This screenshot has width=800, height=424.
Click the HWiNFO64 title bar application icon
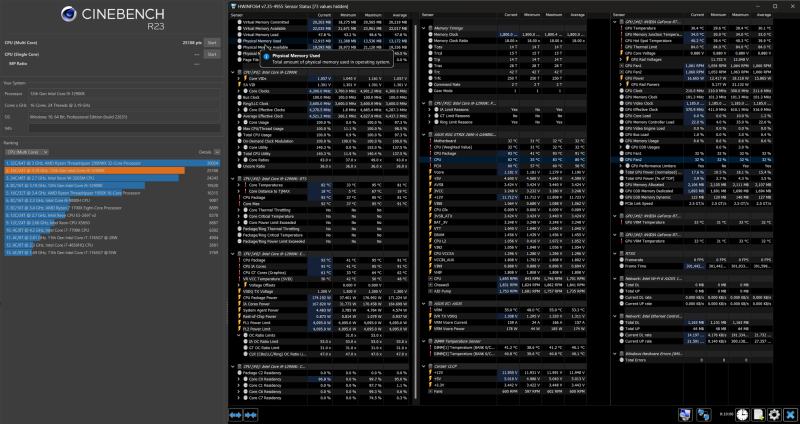234,7
